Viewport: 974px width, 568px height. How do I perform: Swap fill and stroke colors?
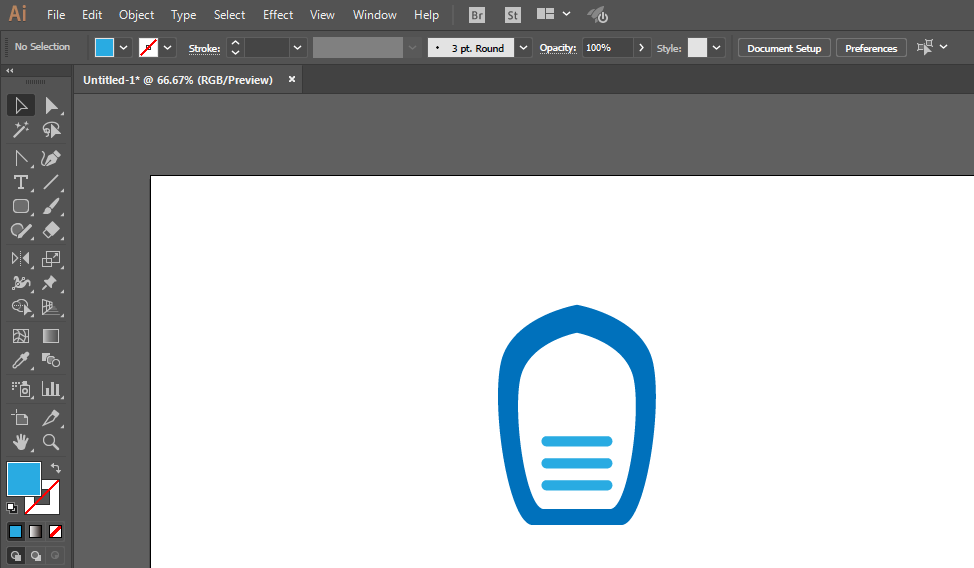pos(55,468)
